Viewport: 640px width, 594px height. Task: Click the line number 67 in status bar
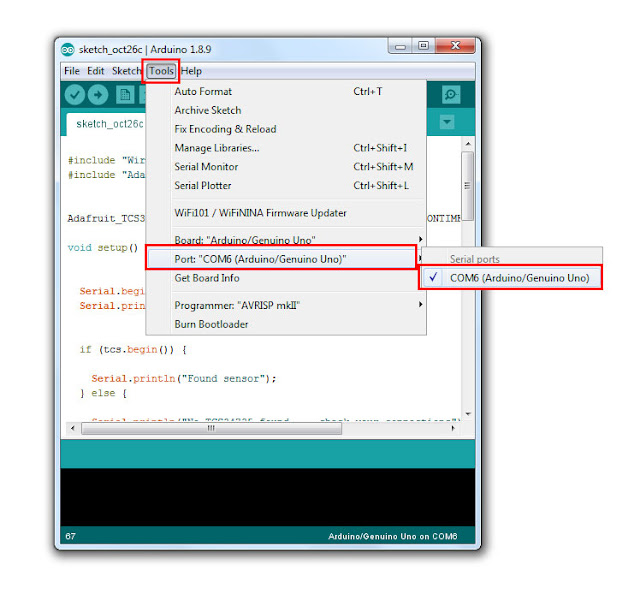pos(70,536)
